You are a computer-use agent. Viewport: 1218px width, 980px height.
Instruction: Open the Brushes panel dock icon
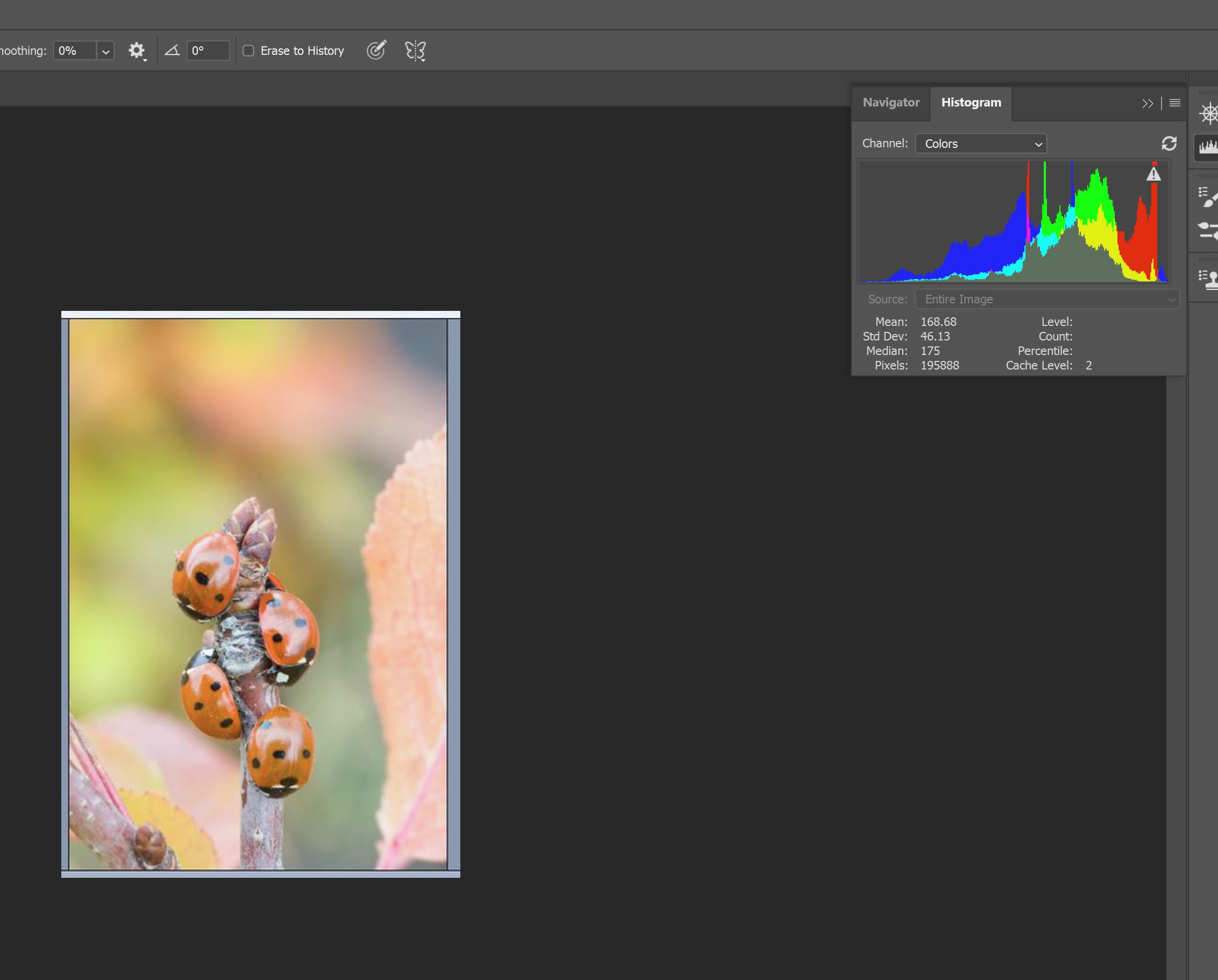tap(1208, 197)
